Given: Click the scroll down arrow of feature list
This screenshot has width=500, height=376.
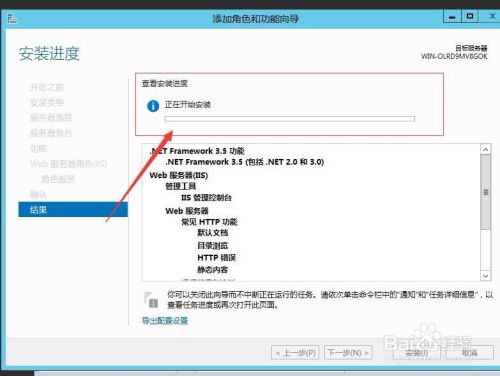Looking at the screenshot, I should (486, 276).
